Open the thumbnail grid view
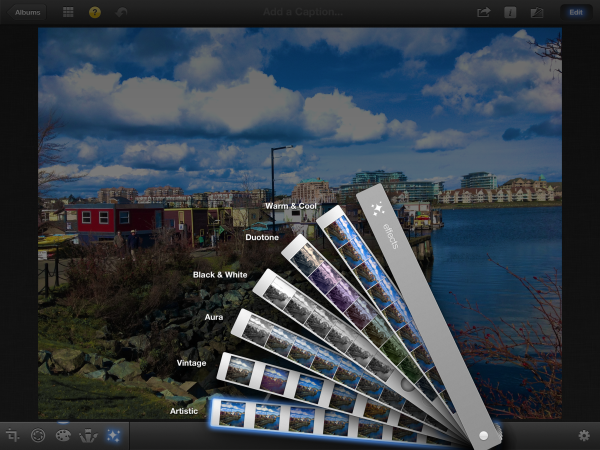Viewport: 600px width, 450px height. [68, 12]
